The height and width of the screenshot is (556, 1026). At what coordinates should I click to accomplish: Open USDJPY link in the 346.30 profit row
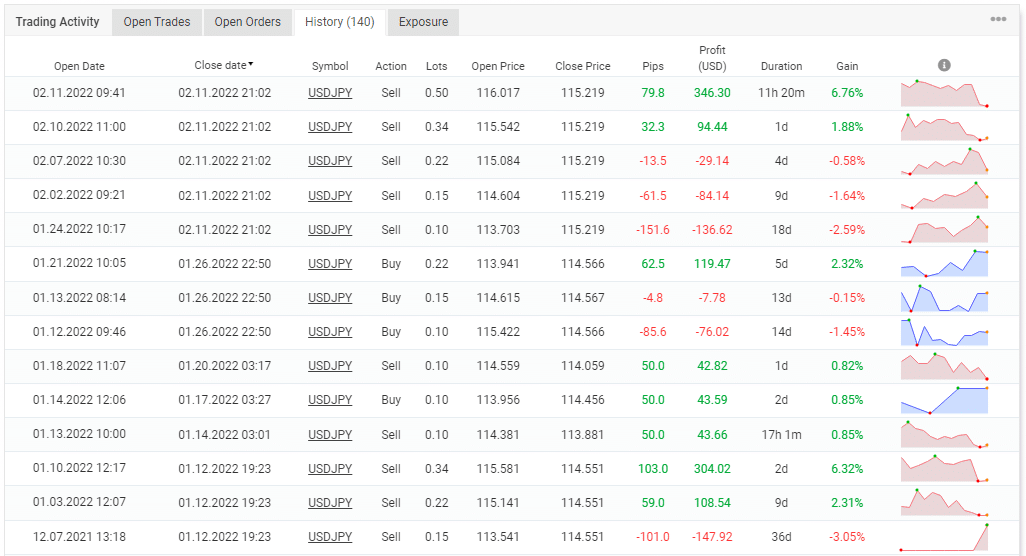point(330,93)
